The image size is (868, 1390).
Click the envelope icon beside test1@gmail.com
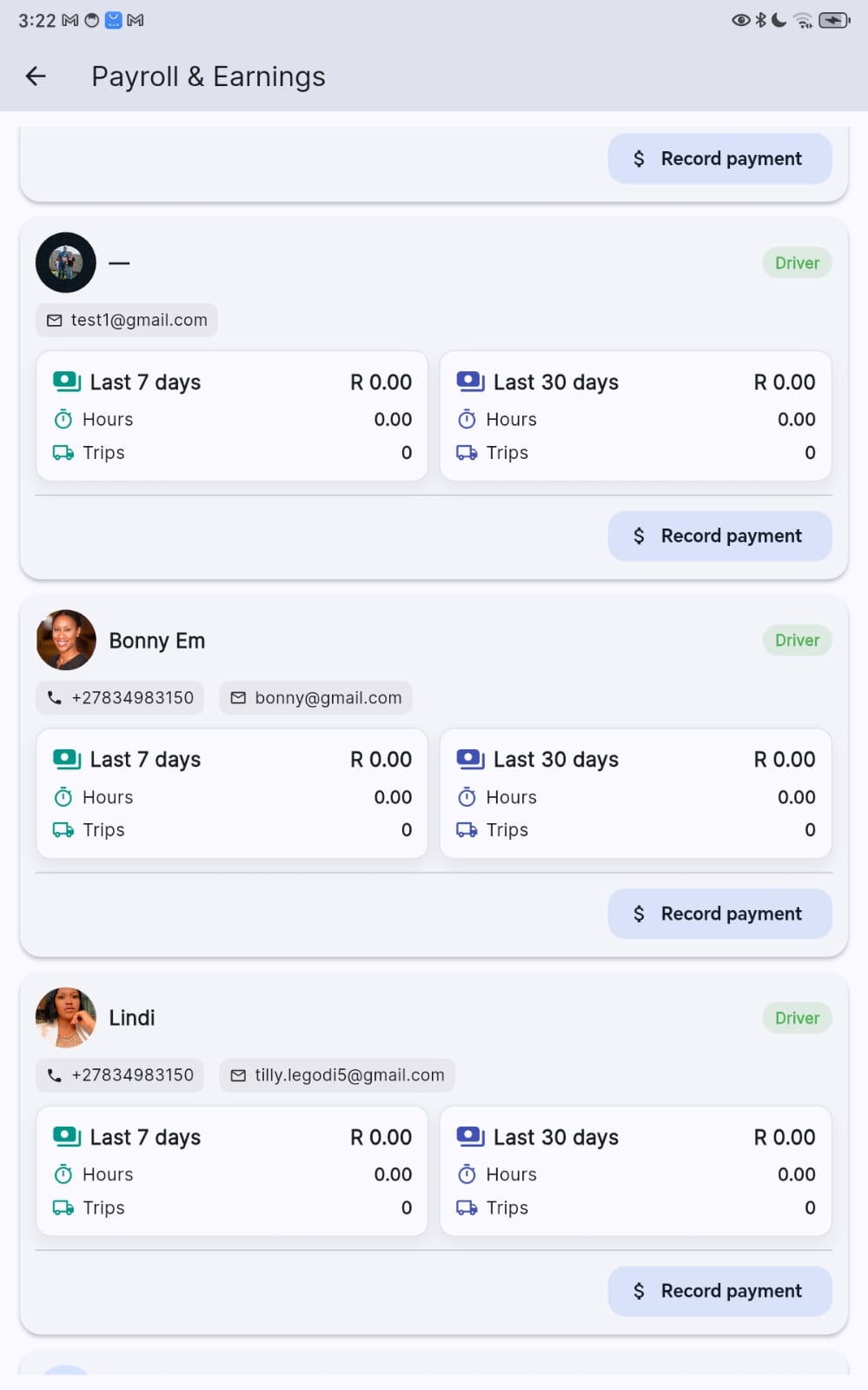click(55, 321)
